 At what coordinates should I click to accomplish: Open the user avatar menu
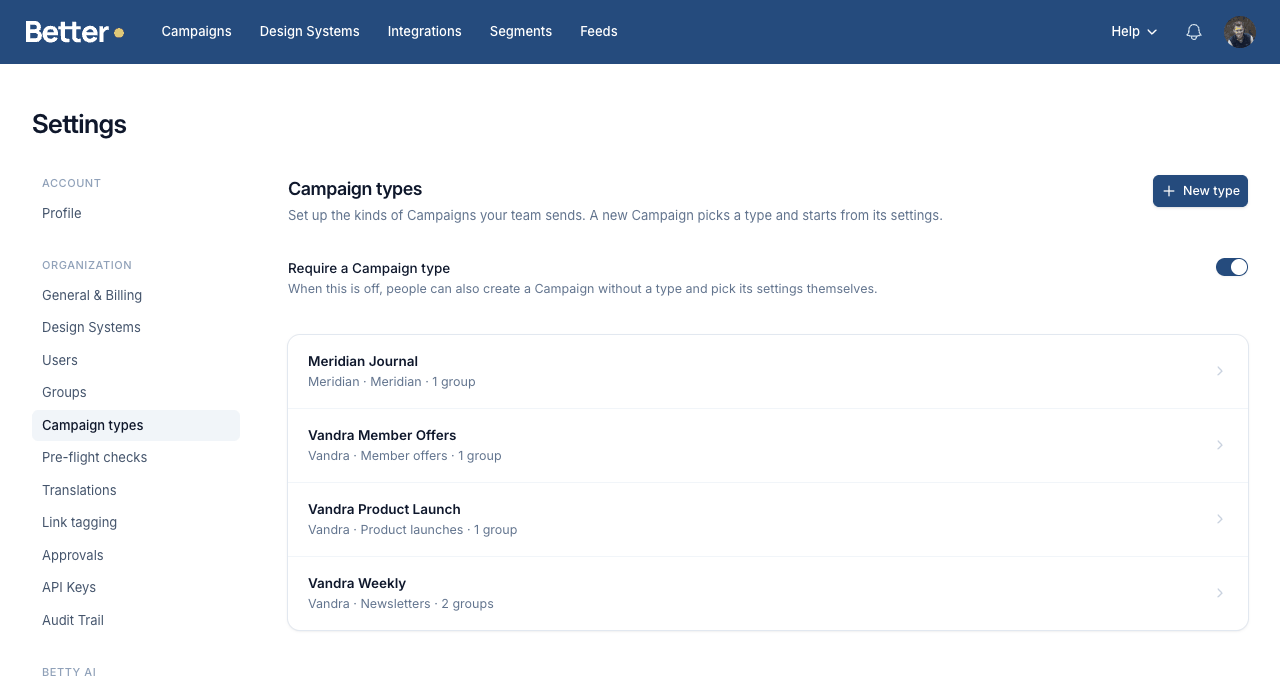click(x=1240, y=32)
